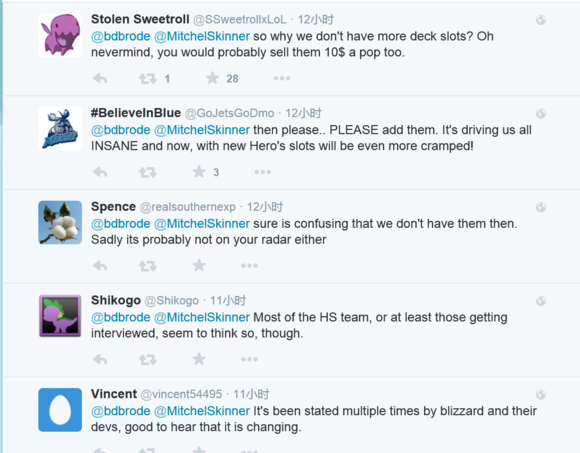This screenshot has height=453, width=580.
Task: Open Spence's profile name link
Action: pyautogui.click(x=114, y=206)
